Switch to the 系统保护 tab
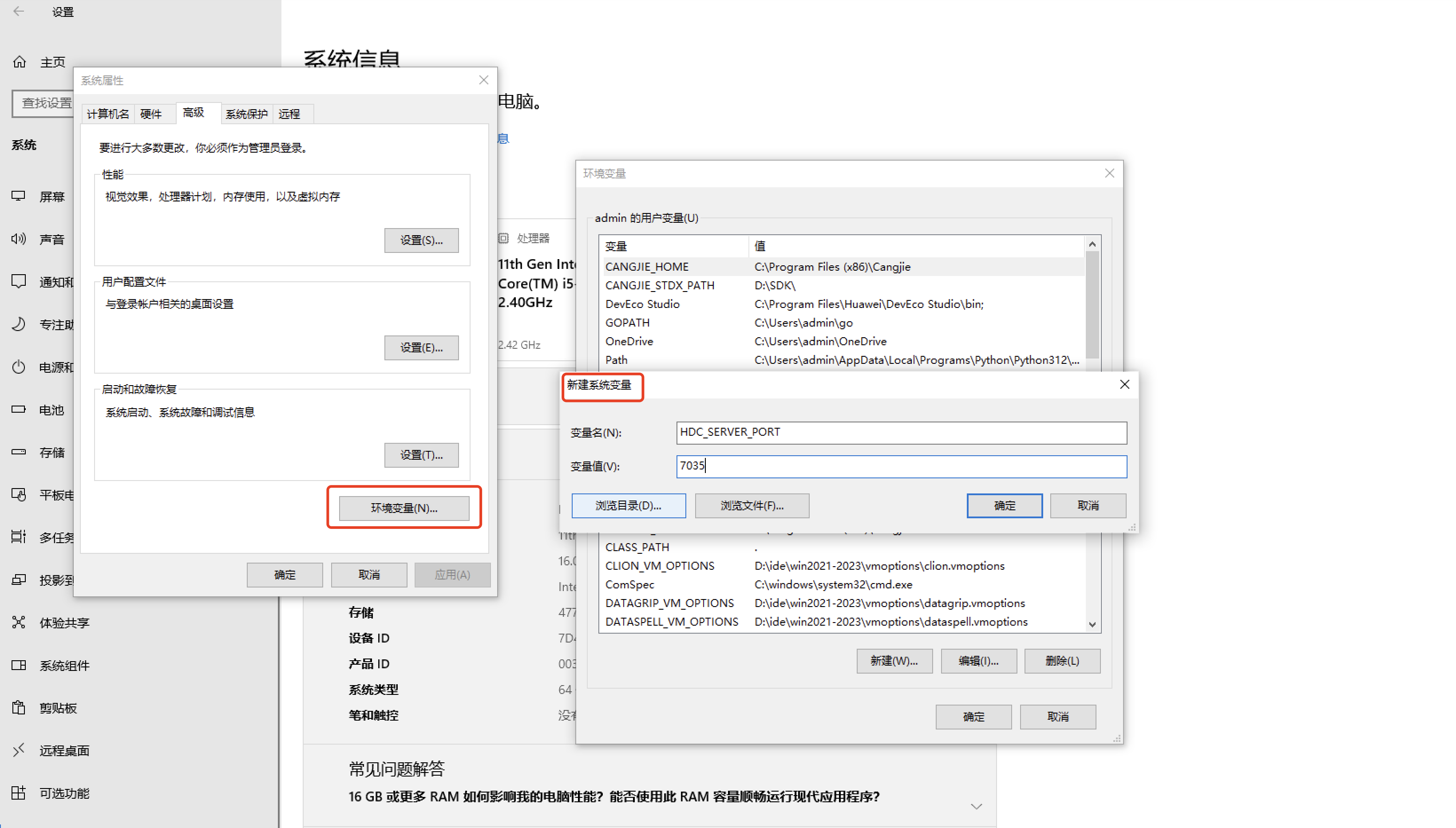The image size is (1456, 828). click(x=246, y=114)
